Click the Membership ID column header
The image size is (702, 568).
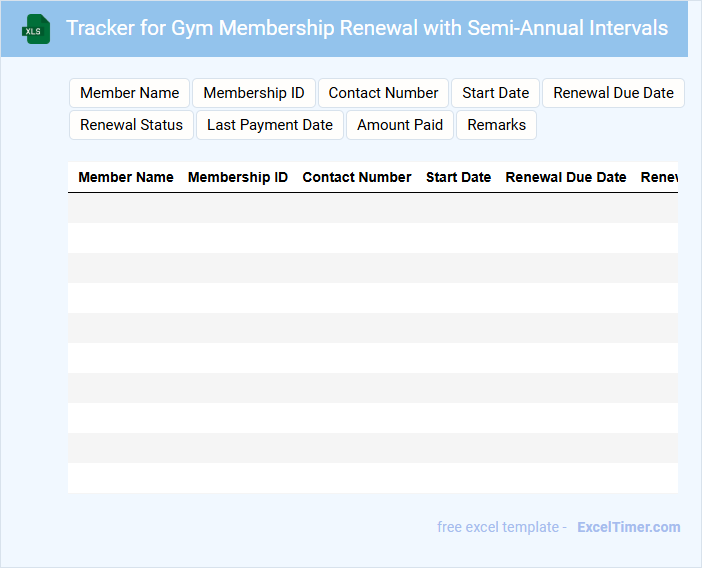click(x=238, y=177)
